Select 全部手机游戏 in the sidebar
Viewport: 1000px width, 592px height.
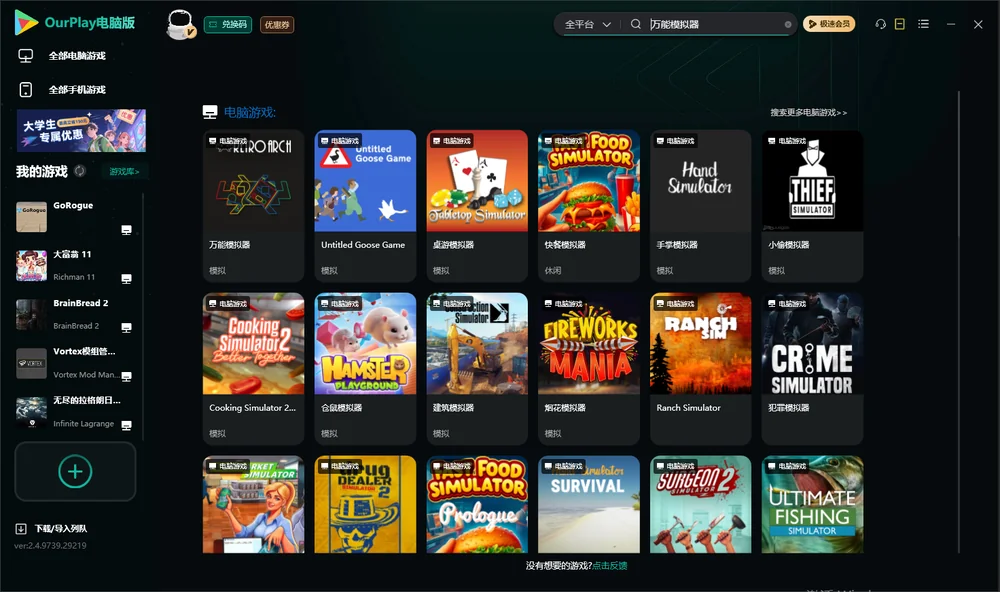click(77, 90)
